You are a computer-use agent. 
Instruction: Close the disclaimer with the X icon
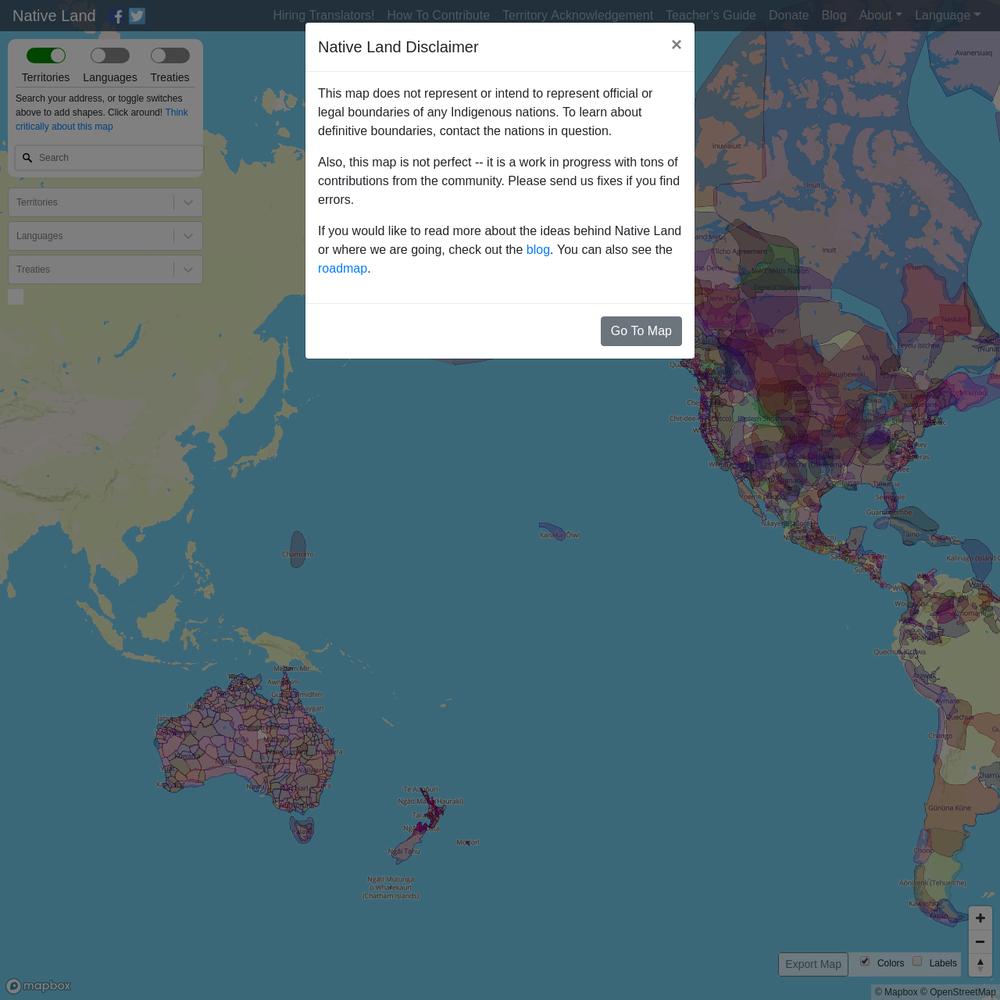[x=676, y=45]
